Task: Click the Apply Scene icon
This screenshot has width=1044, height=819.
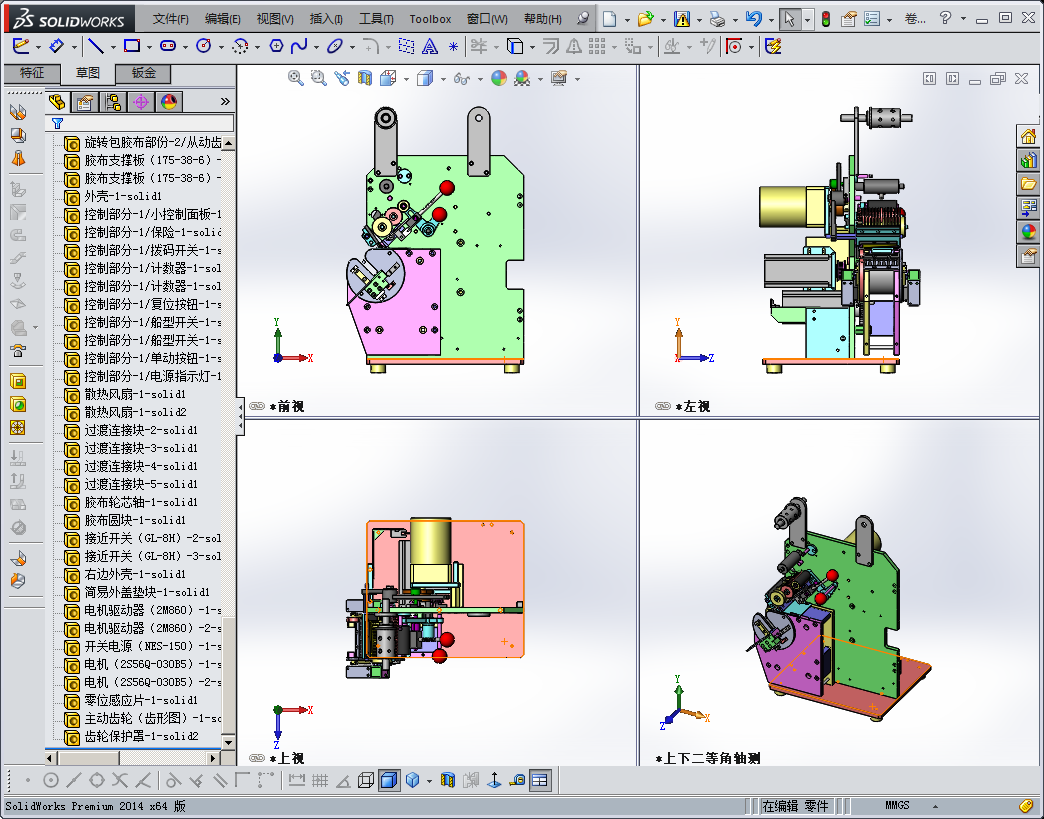Action: click(x=522, y=78)
